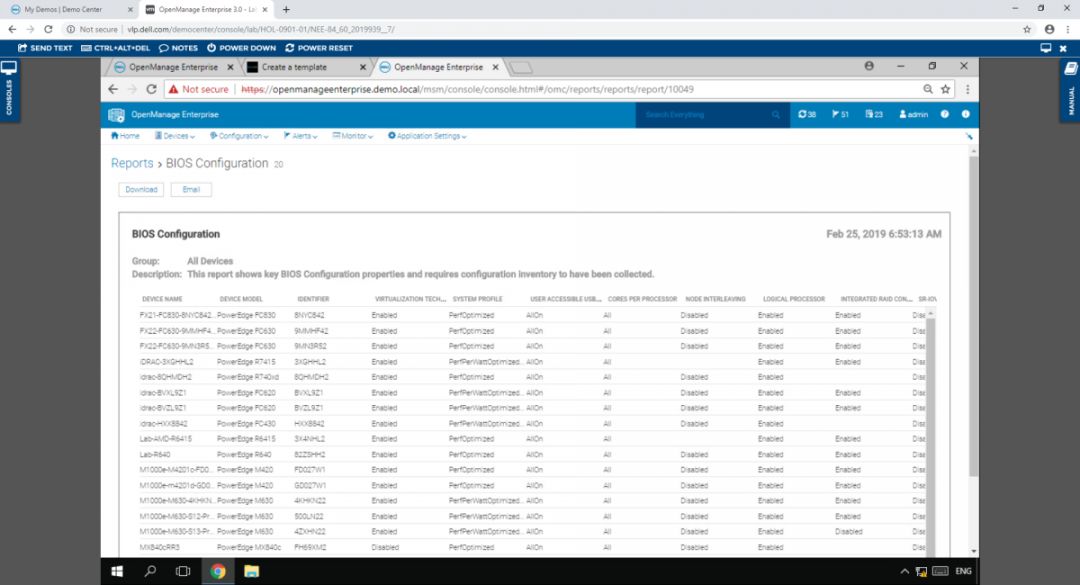
Task: Show hidden system tray icons
Action: 904,571
